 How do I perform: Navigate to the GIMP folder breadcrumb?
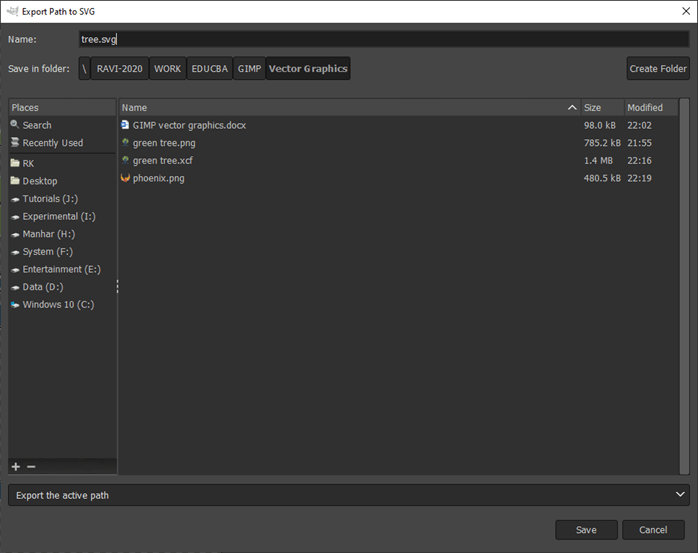coord(249,69)
